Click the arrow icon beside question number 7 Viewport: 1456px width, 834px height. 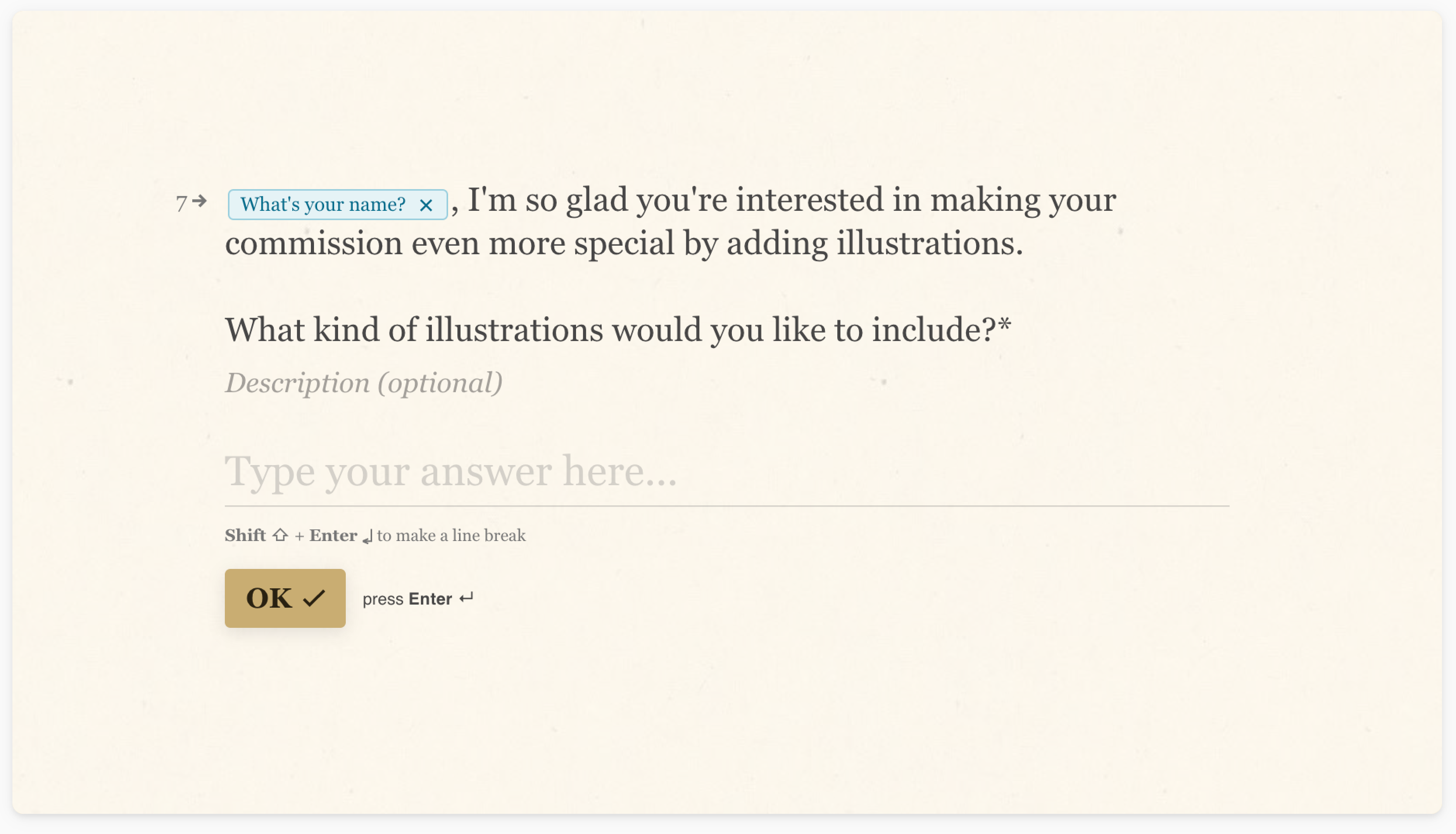[x=199, y=201]
